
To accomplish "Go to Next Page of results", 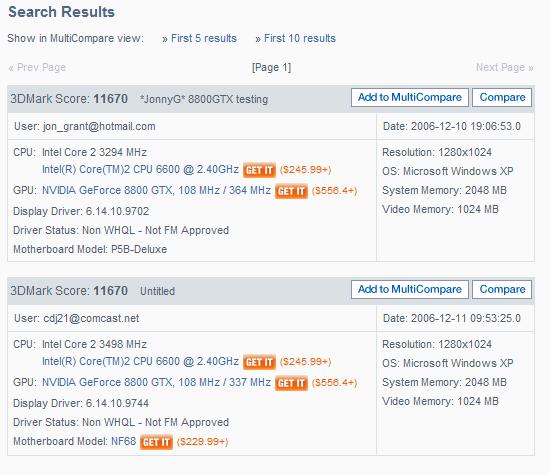I will [504, 67].
